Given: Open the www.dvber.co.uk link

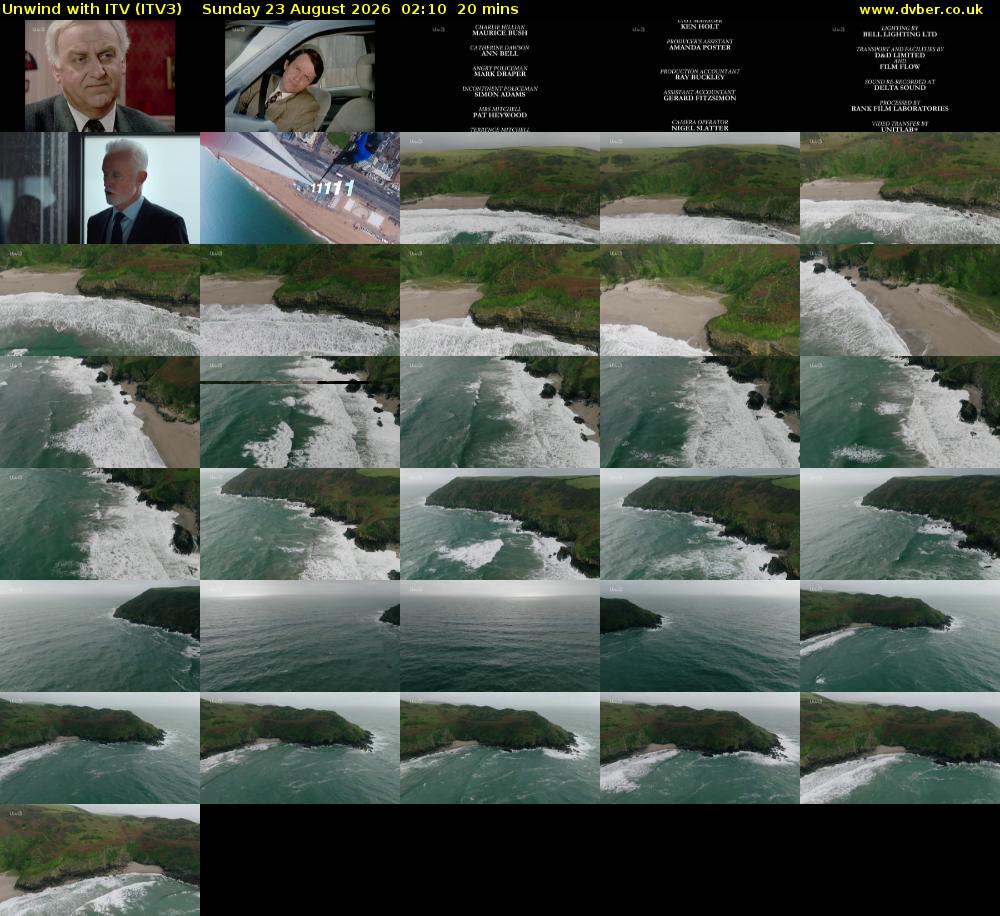Looking at the screenshot, I should point(921,10).
